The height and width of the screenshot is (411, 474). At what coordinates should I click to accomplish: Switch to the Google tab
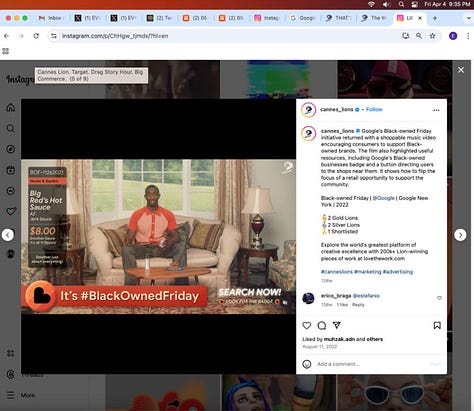point(303,18)
